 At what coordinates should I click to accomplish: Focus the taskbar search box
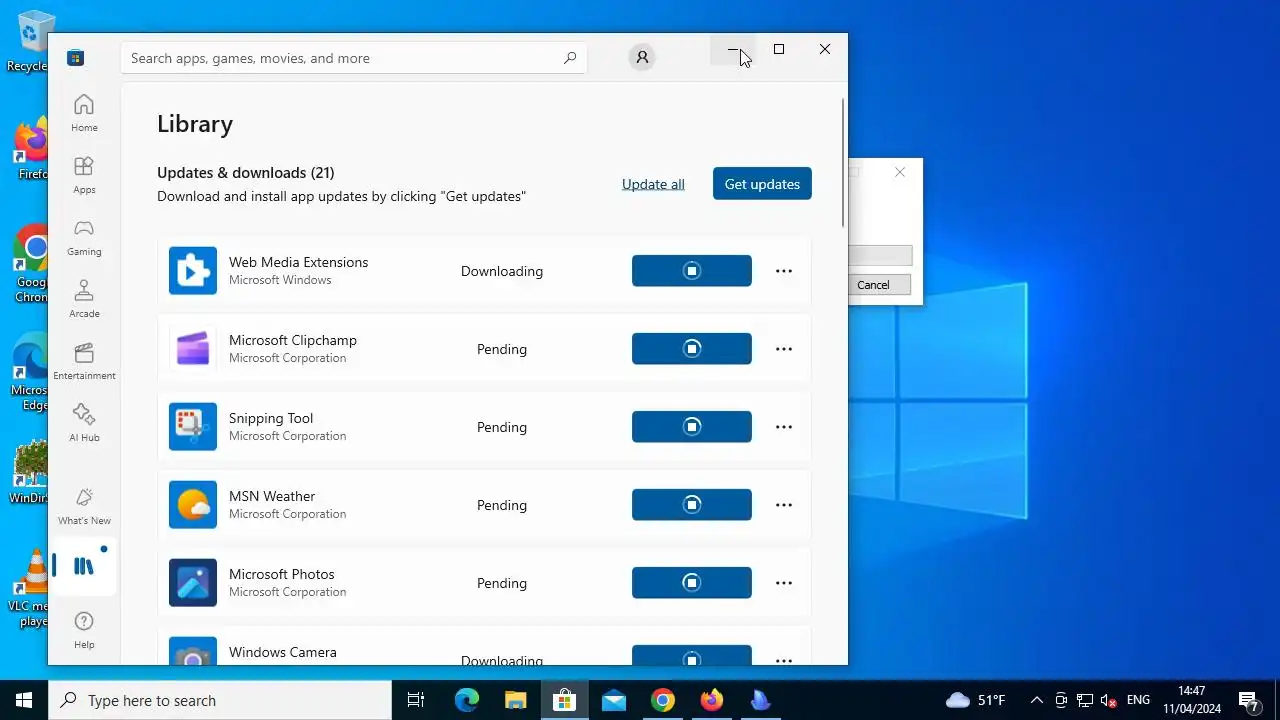pyautogui.click(x=220, y=700)
